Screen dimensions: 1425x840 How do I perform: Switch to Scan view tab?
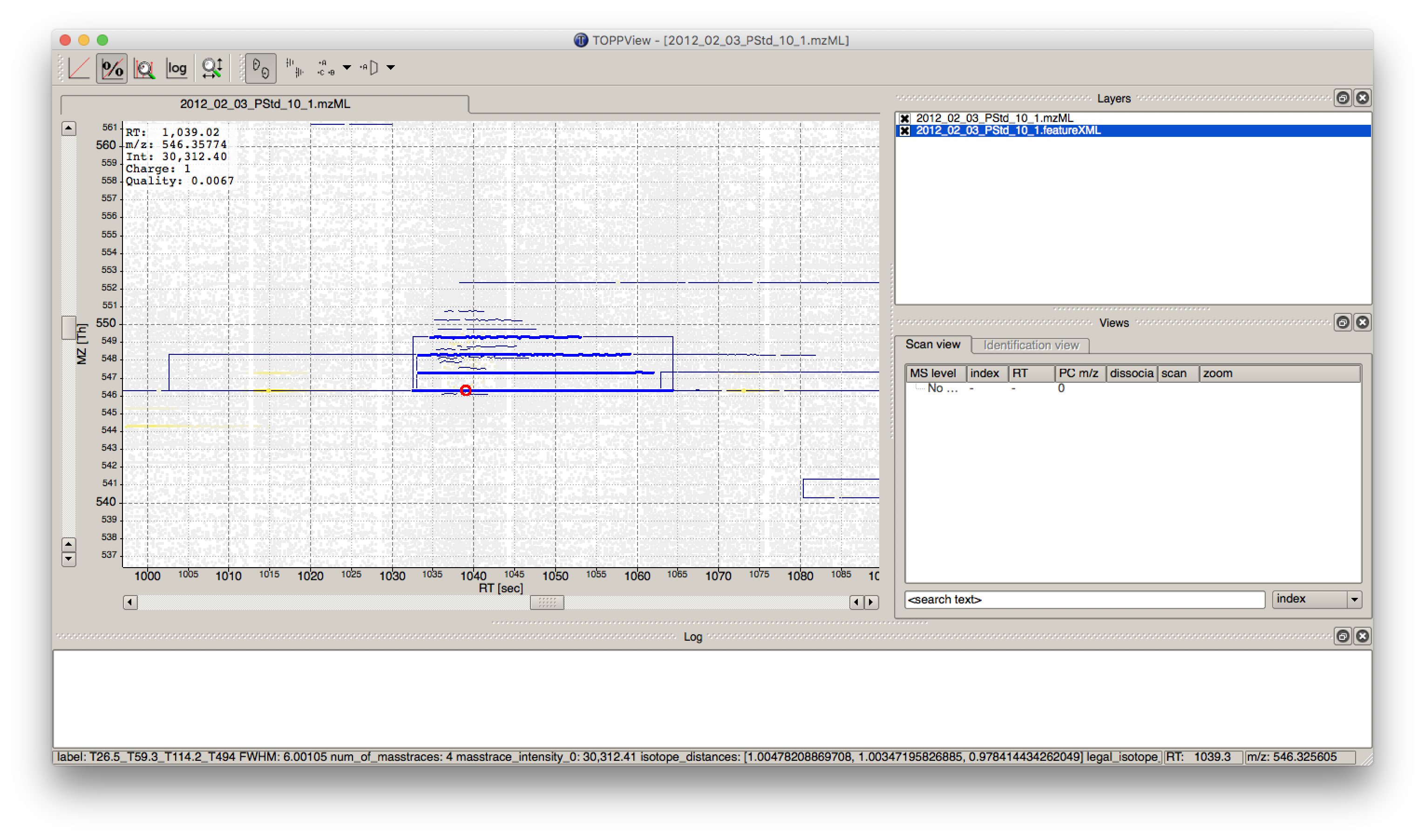(933, 345)
